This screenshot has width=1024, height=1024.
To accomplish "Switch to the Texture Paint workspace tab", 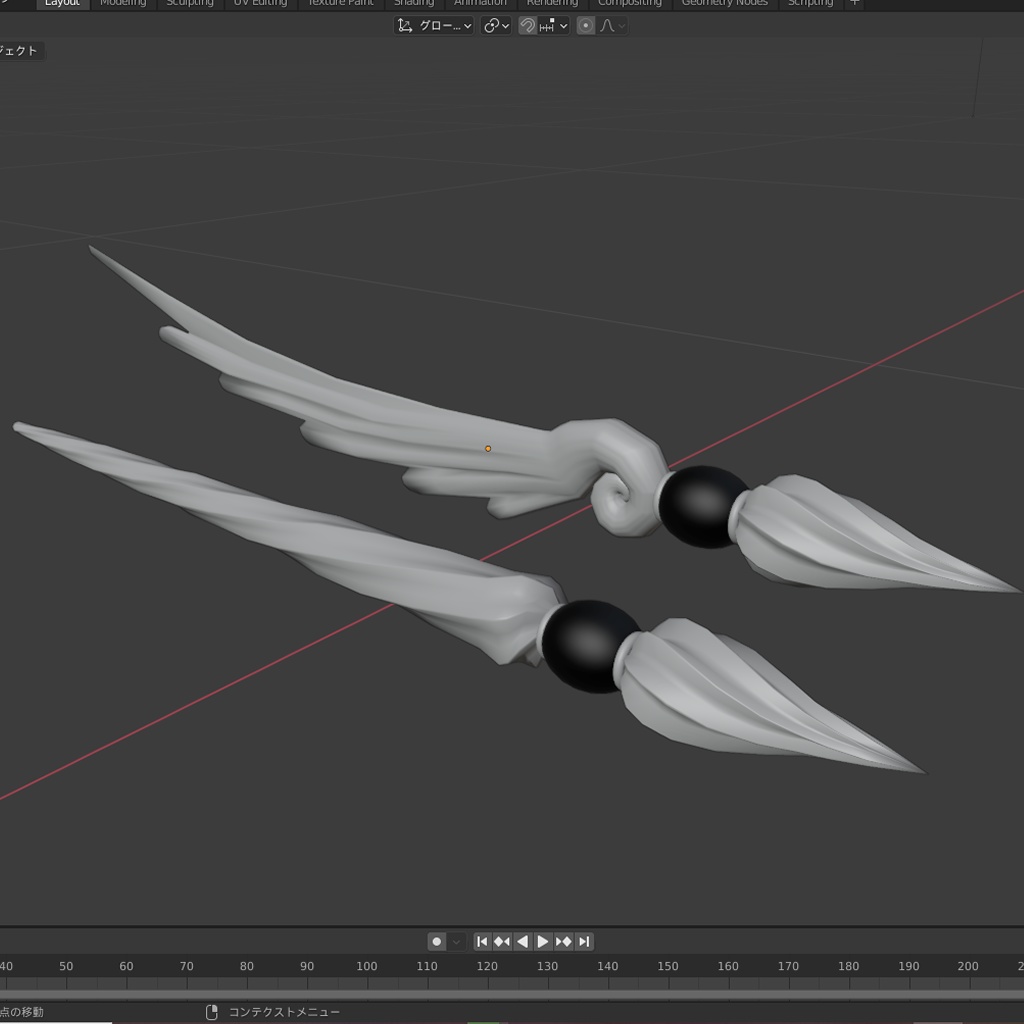I will tap(340, 3).
